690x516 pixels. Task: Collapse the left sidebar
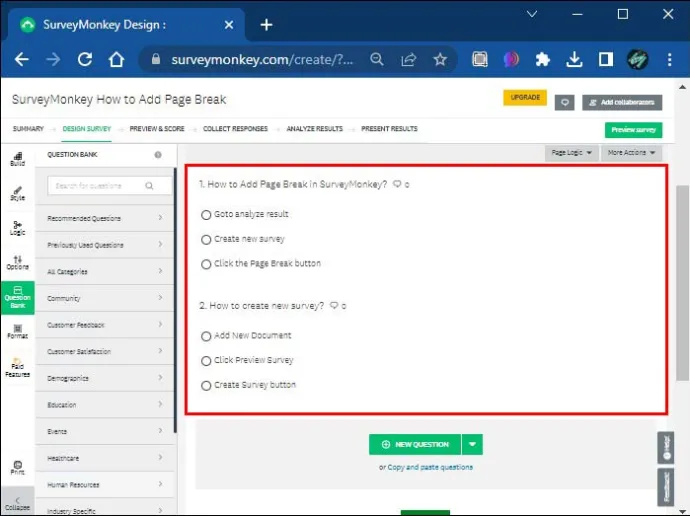18,504
